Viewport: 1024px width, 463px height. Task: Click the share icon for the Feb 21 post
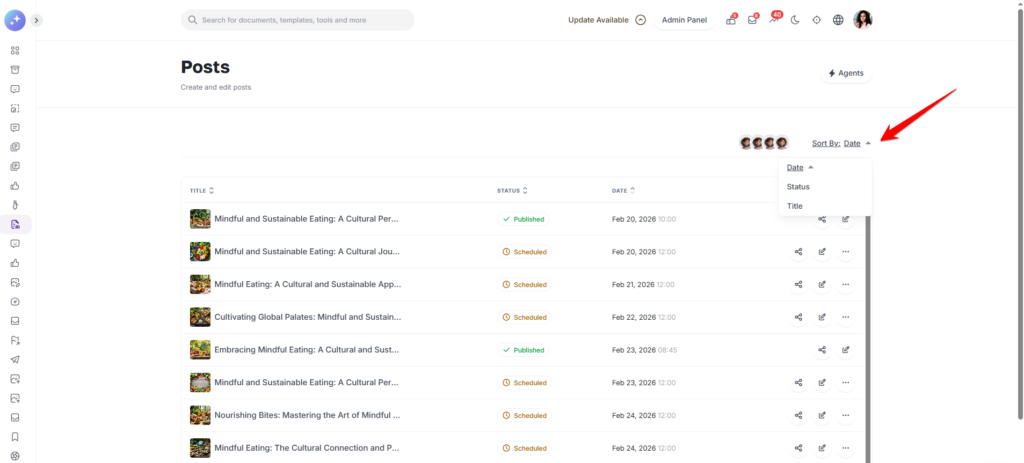coord(798,284)
